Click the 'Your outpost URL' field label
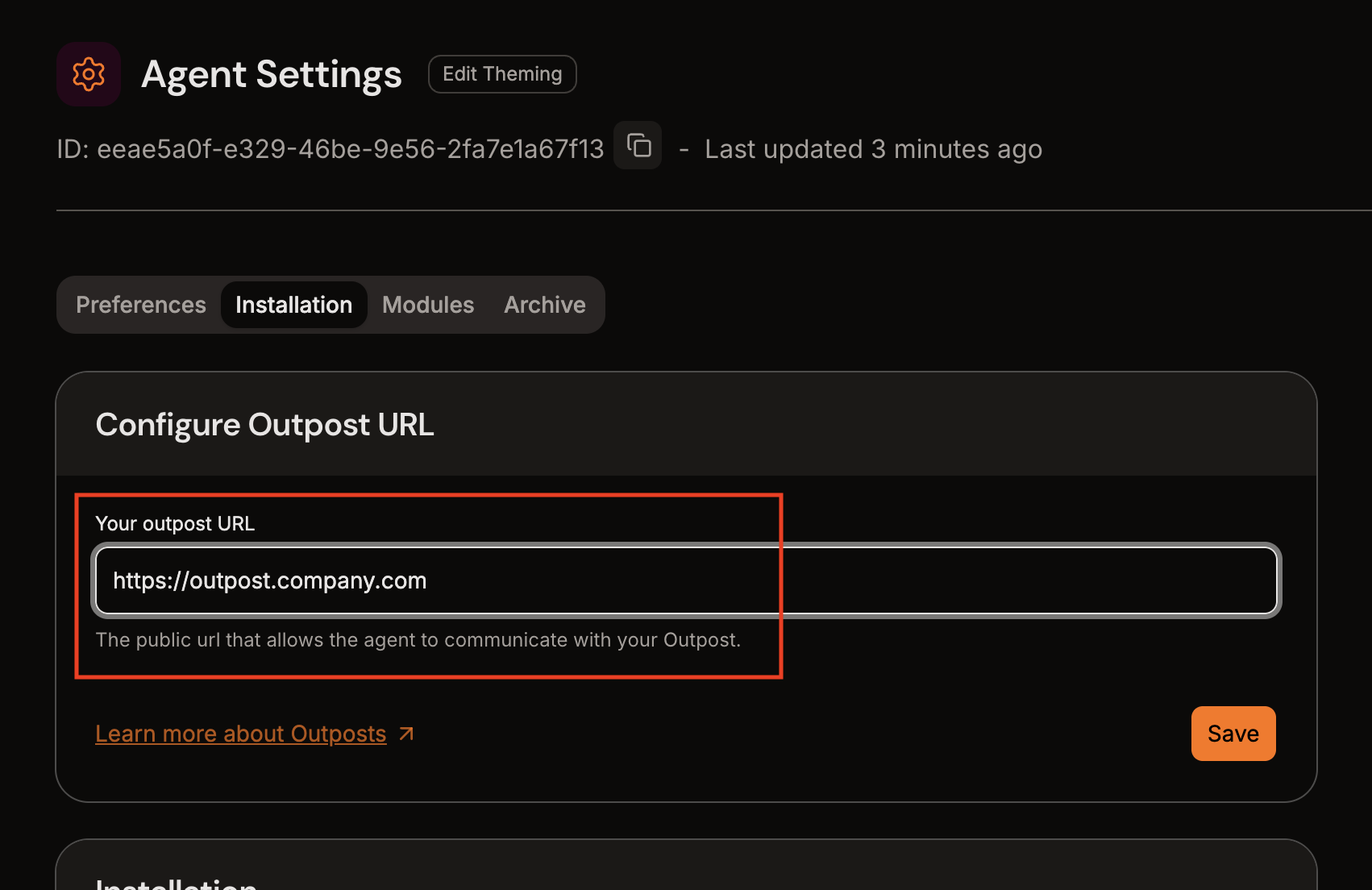This screenshot has width=1372, height=890. click(x=175, y=524)
